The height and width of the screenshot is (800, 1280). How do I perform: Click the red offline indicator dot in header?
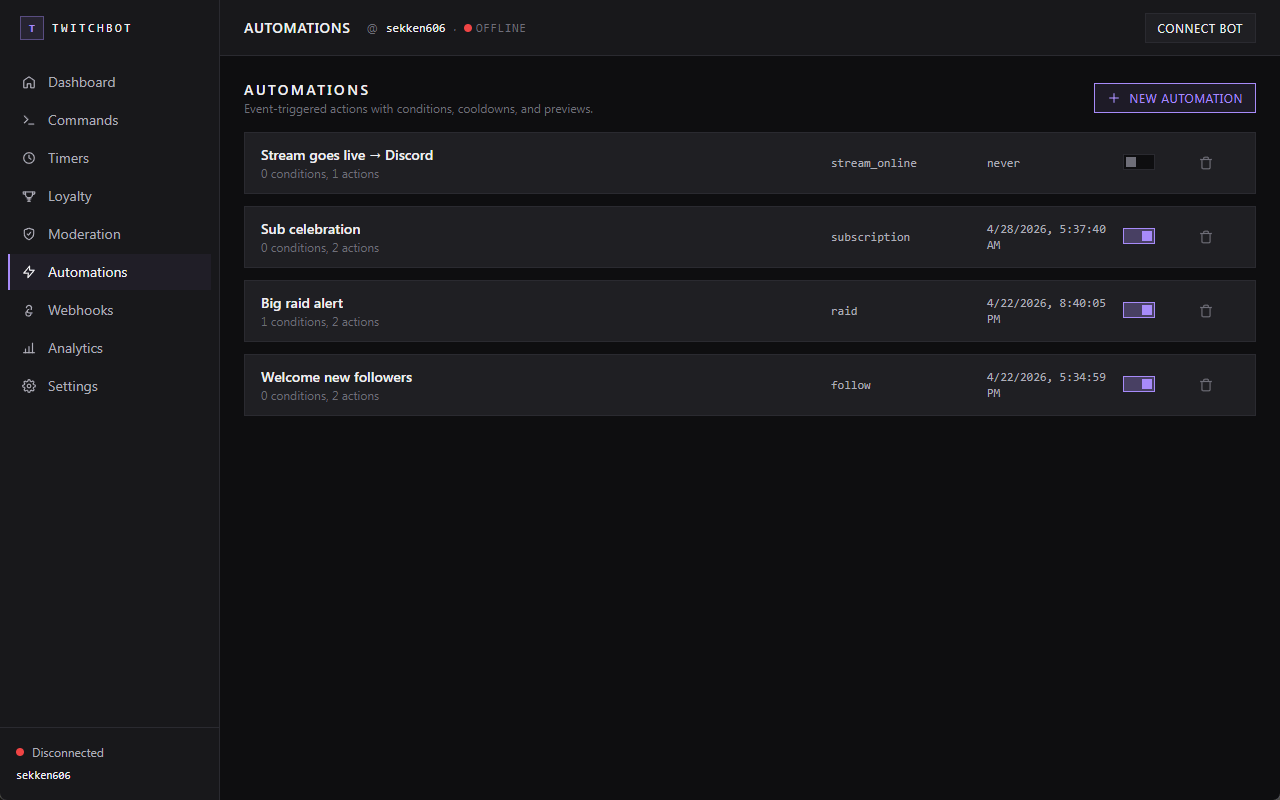pyautogui.click(x=468, y=28)
